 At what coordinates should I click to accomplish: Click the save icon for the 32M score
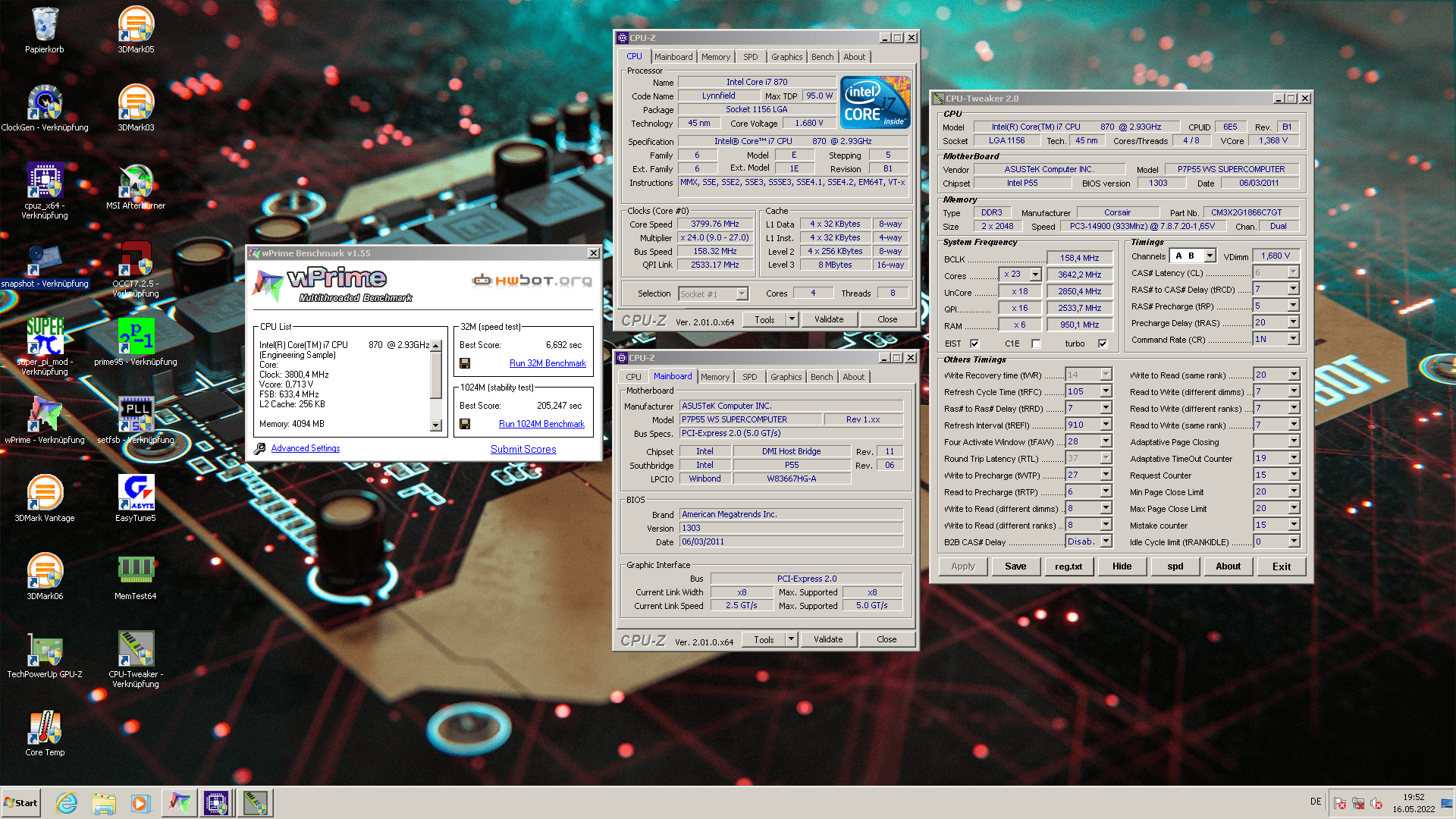pos(465,363)
